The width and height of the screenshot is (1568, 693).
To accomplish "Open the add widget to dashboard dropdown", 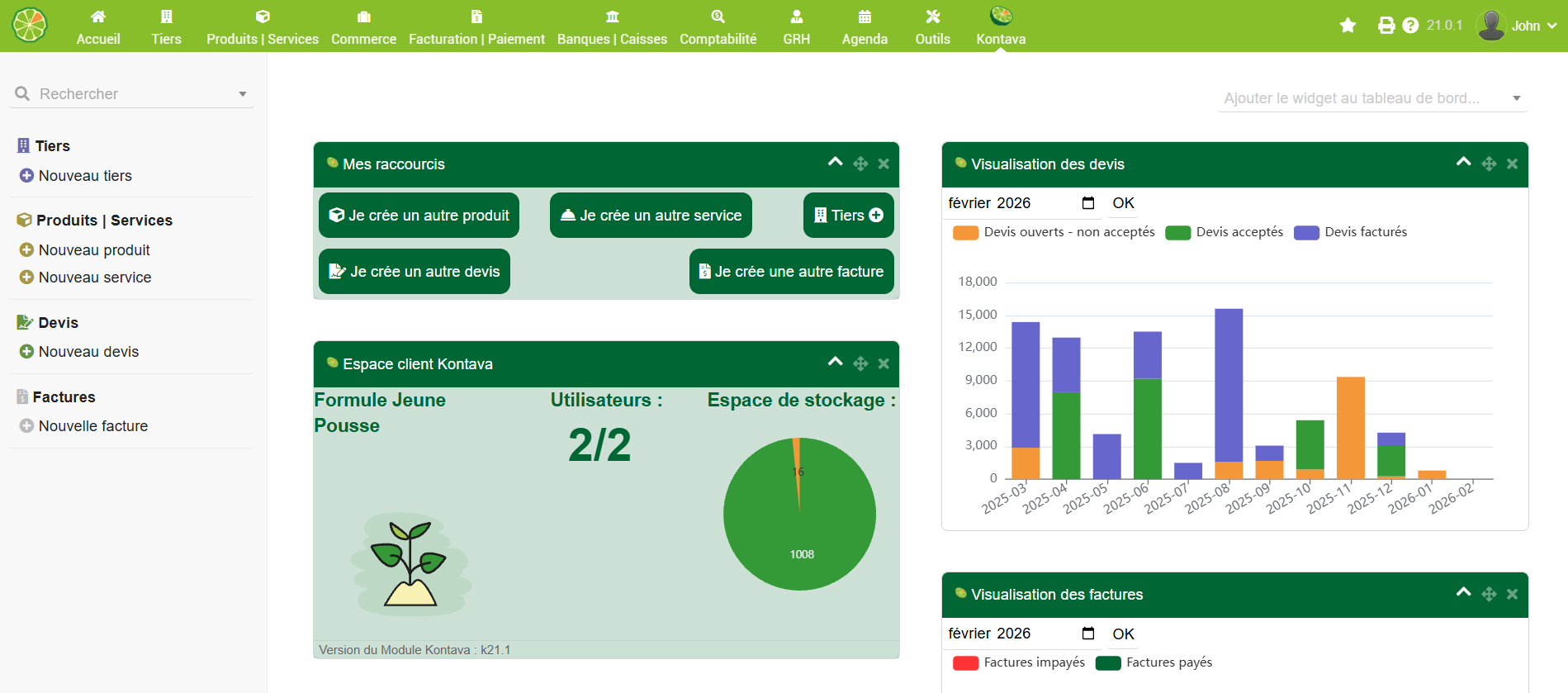I will 1372,98.
